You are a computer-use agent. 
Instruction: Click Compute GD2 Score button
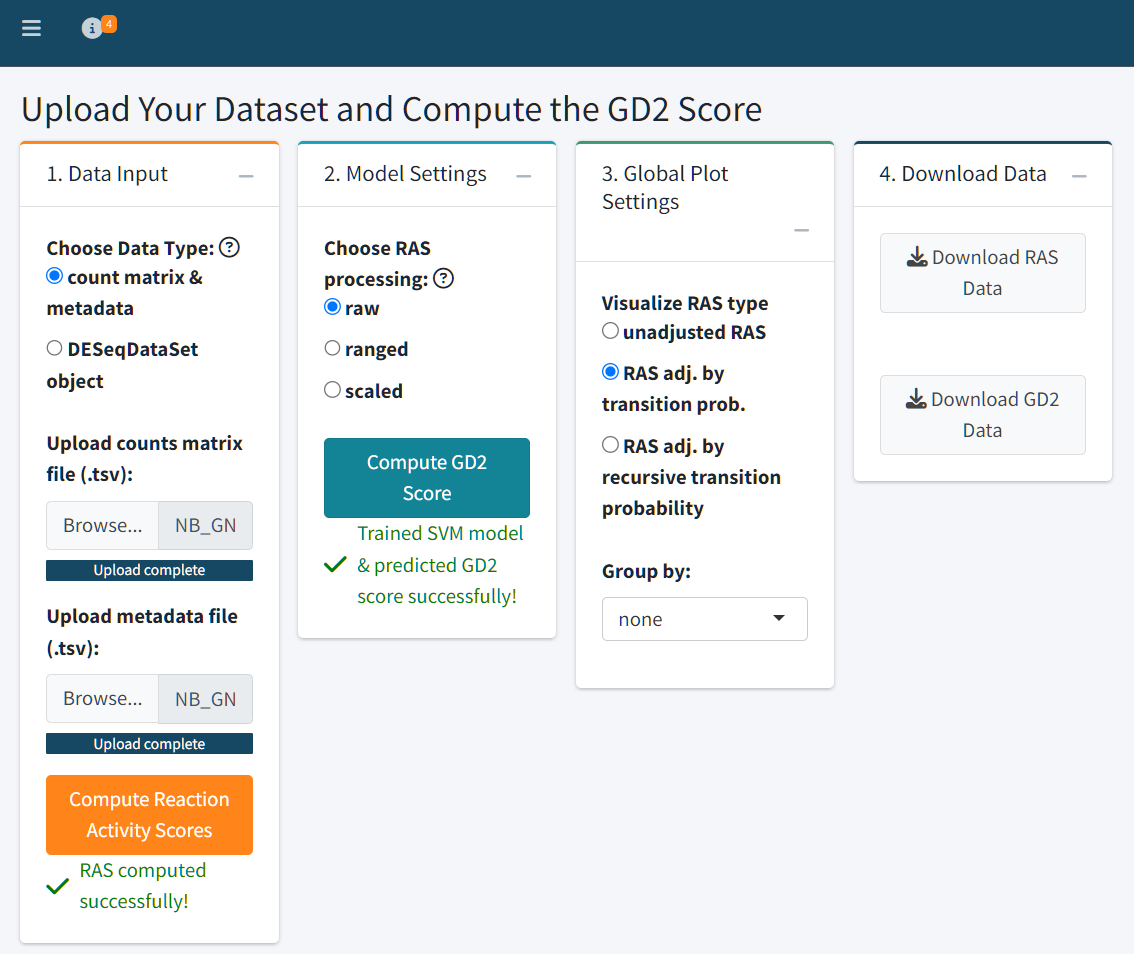[x=427, y=477]
